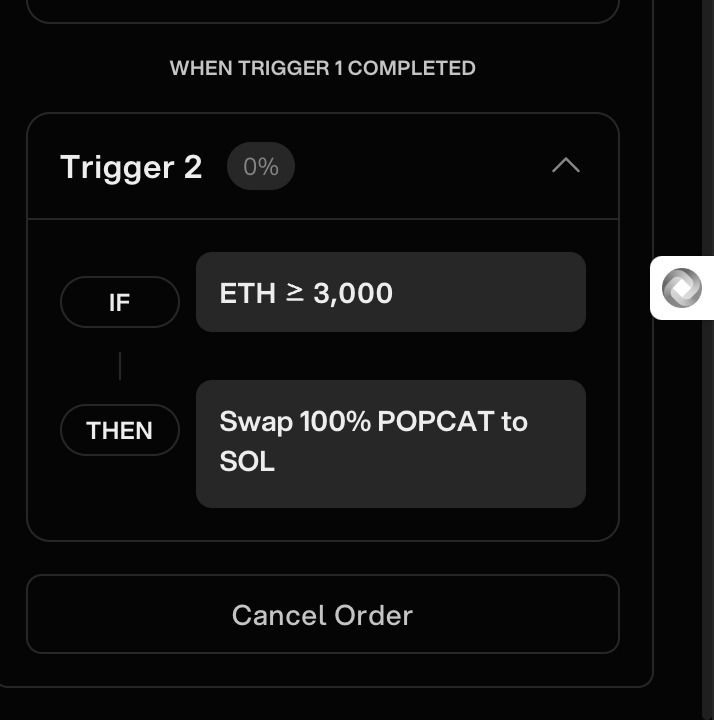Click the WHEN TRIGGER 1 COMPLETED label
Screen dimensions: 714x720
pyautogui.click(x=322, y=68)
